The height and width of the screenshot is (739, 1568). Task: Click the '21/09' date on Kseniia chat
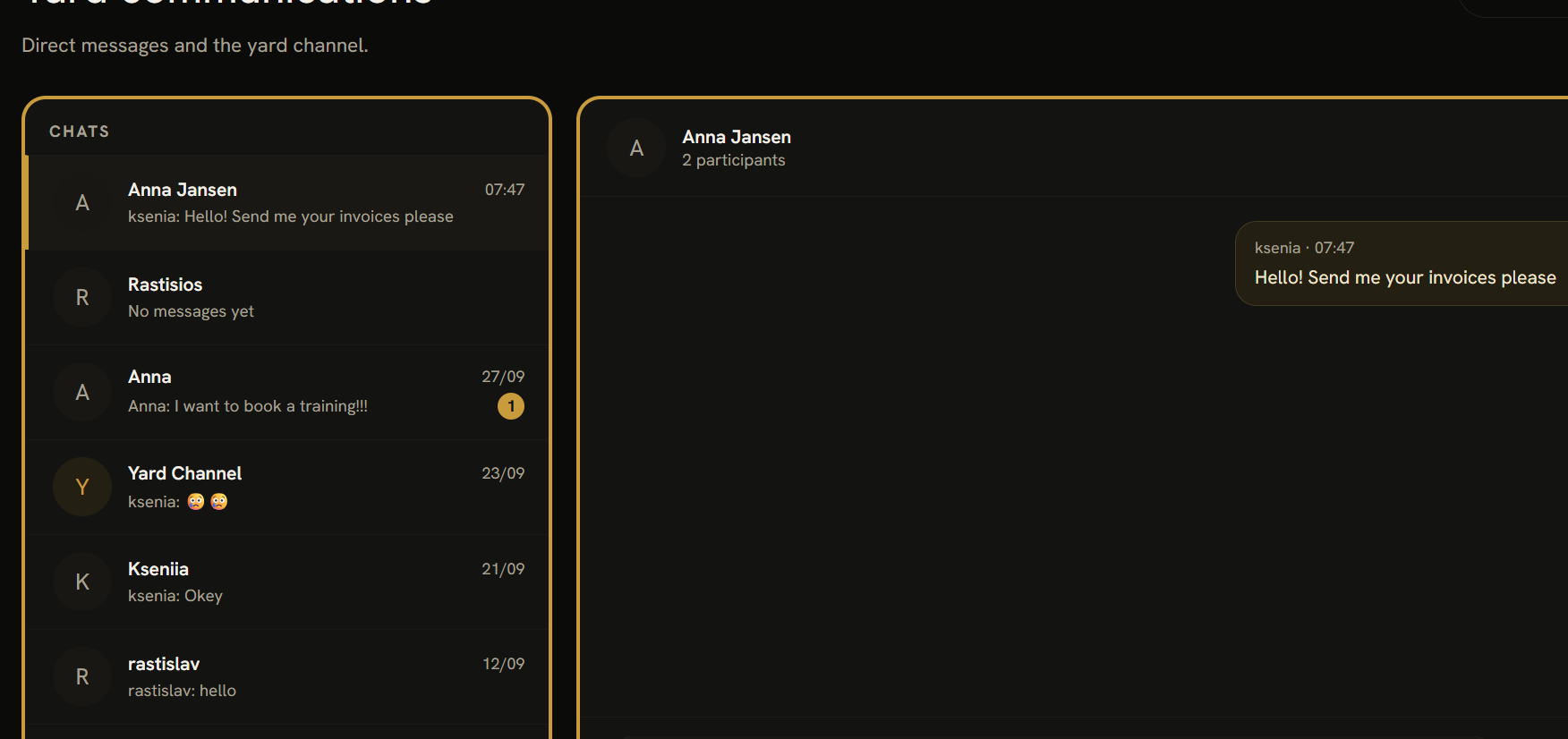503,569
